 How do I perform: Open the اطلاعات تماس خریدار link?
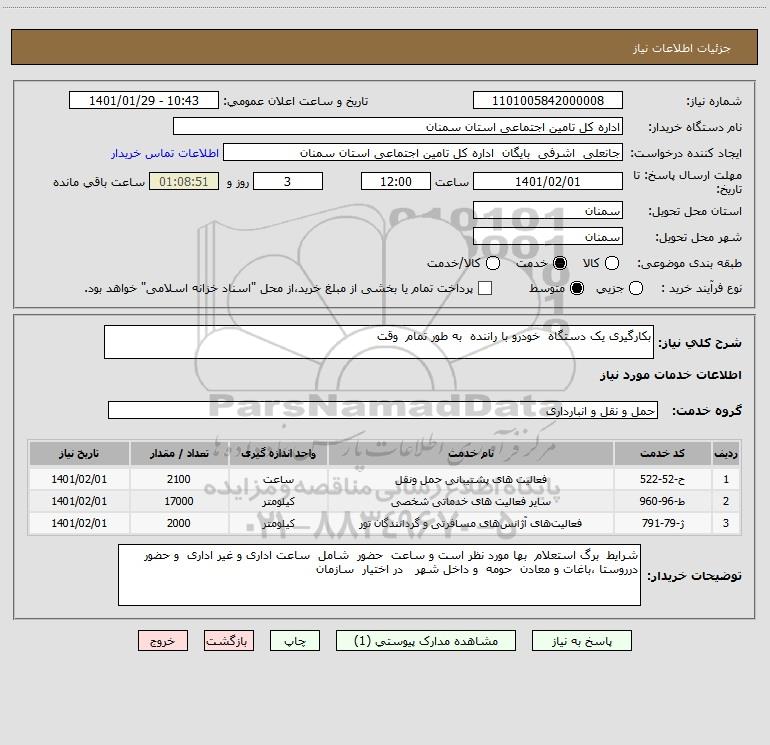point(165,153)
